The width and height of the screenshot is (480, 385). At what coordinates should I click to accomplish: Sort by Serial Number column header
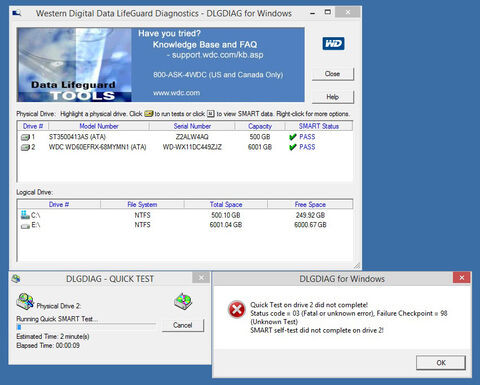pos(192,126)
